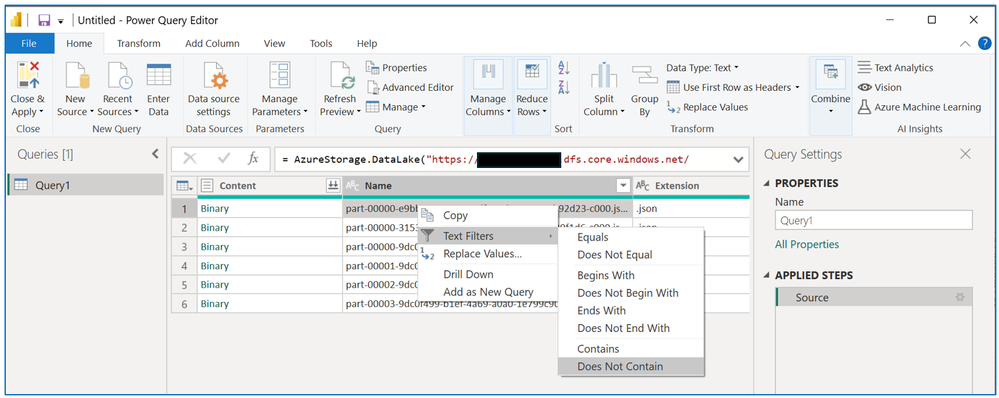Expand the formula bar chevron
Image resolution: width=999 pixels, height=398 pixels.
click(738, 159)
